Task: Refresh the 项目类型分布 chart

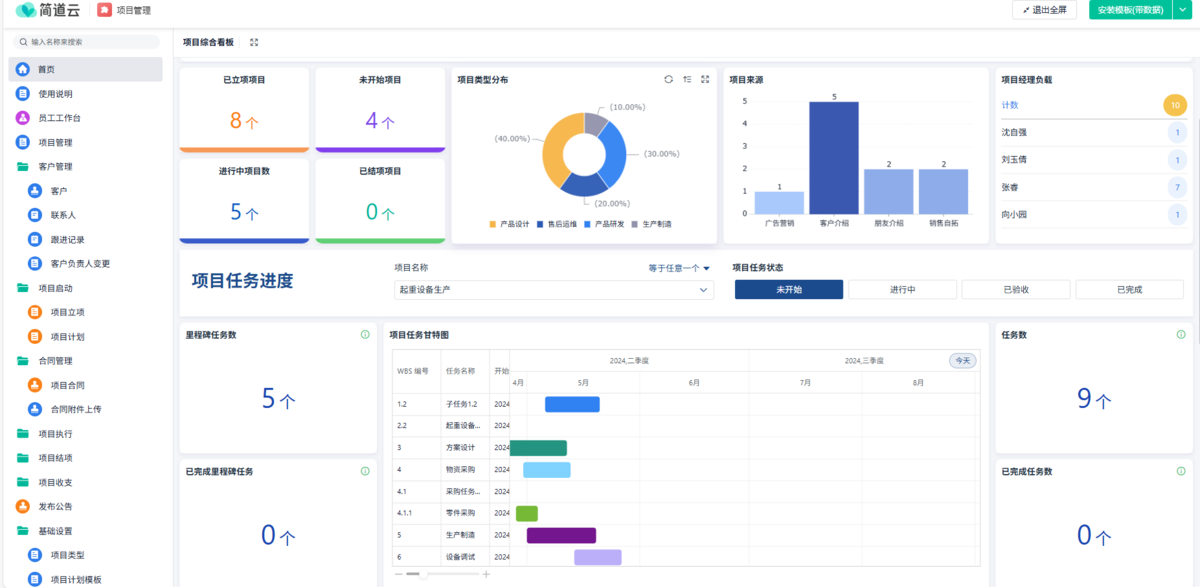Action: pyautogui.click(x=669, y=79)
